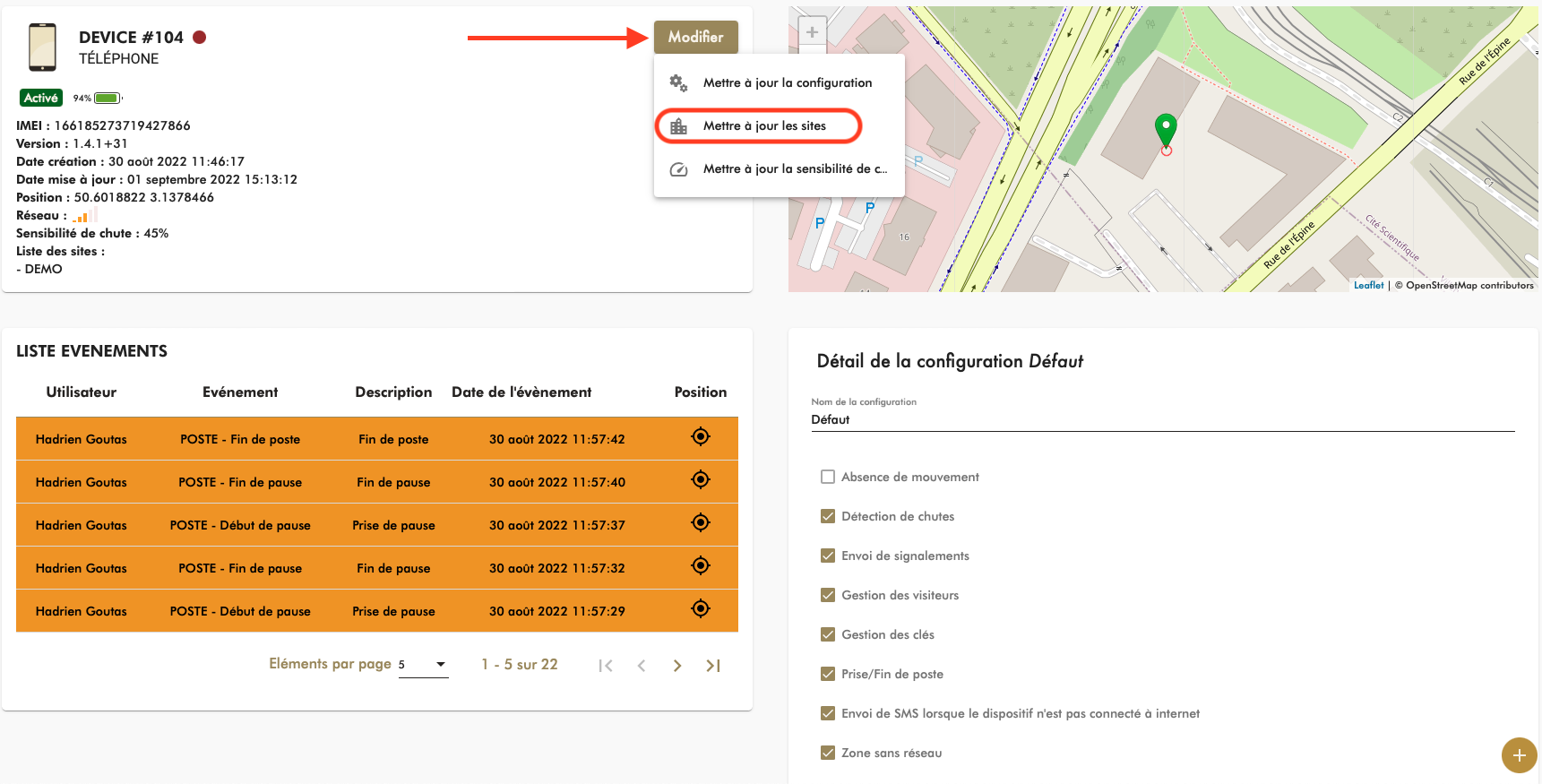Click the round gold plus floating button
Viewport: 1542px width, 784px height.
1519,755
